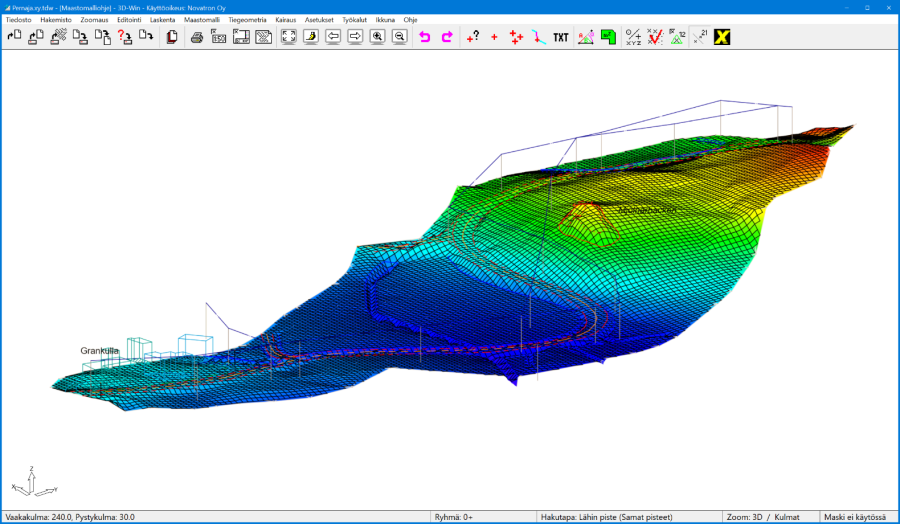Open the Tiegeometria menu
This screenshot has height=524, width=900.
pos(247,19)
